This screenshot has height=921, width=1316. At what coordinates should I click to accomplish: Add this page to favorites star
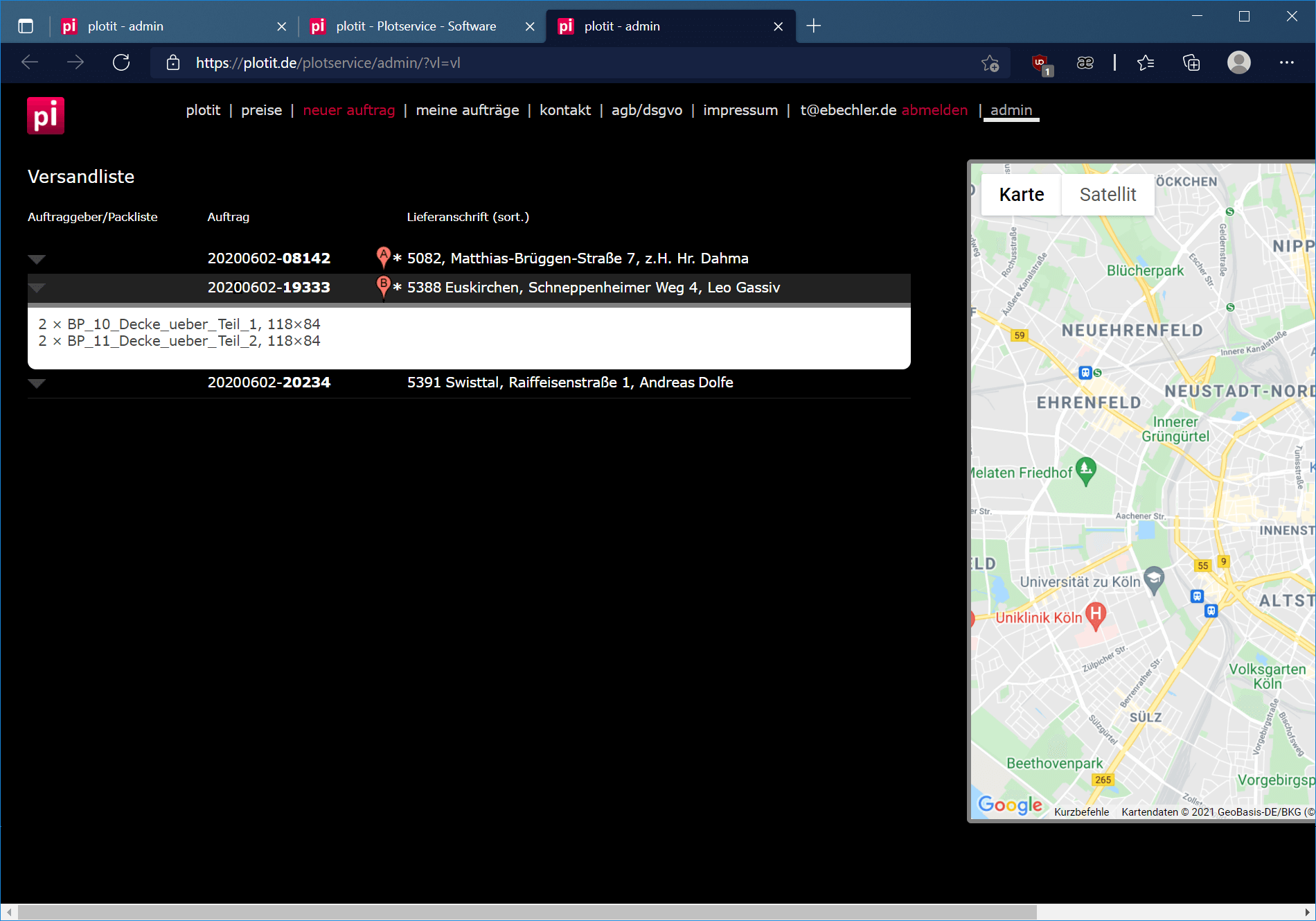(990, 63)
